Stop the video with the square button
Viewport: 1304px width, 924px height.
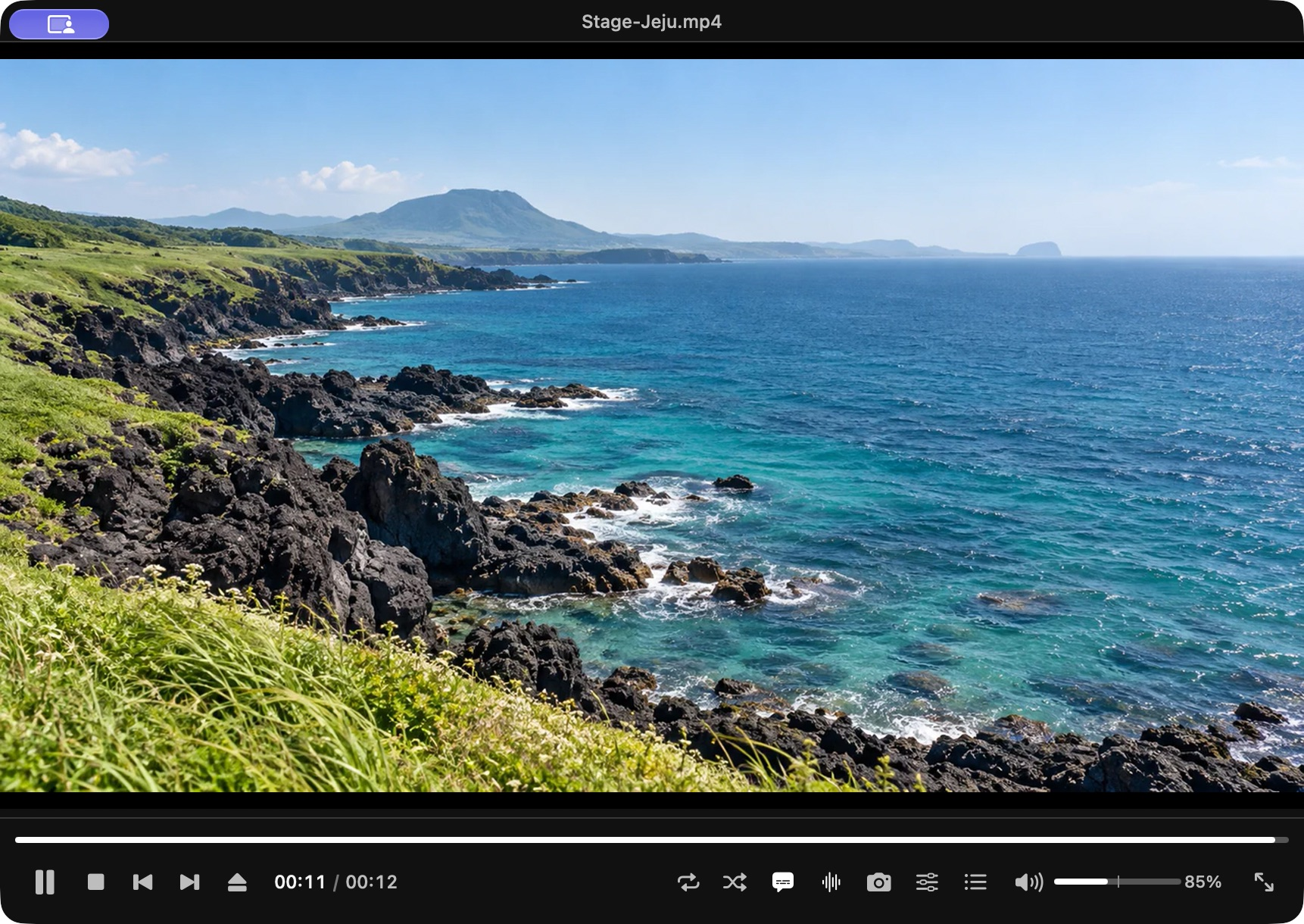point(95,882)
